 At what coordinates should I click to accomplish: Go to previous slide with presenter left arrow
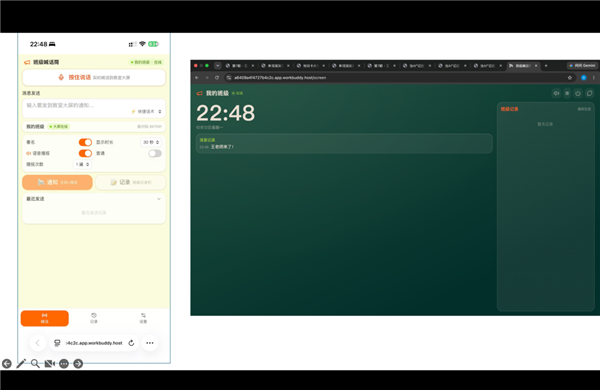(7, 364)
